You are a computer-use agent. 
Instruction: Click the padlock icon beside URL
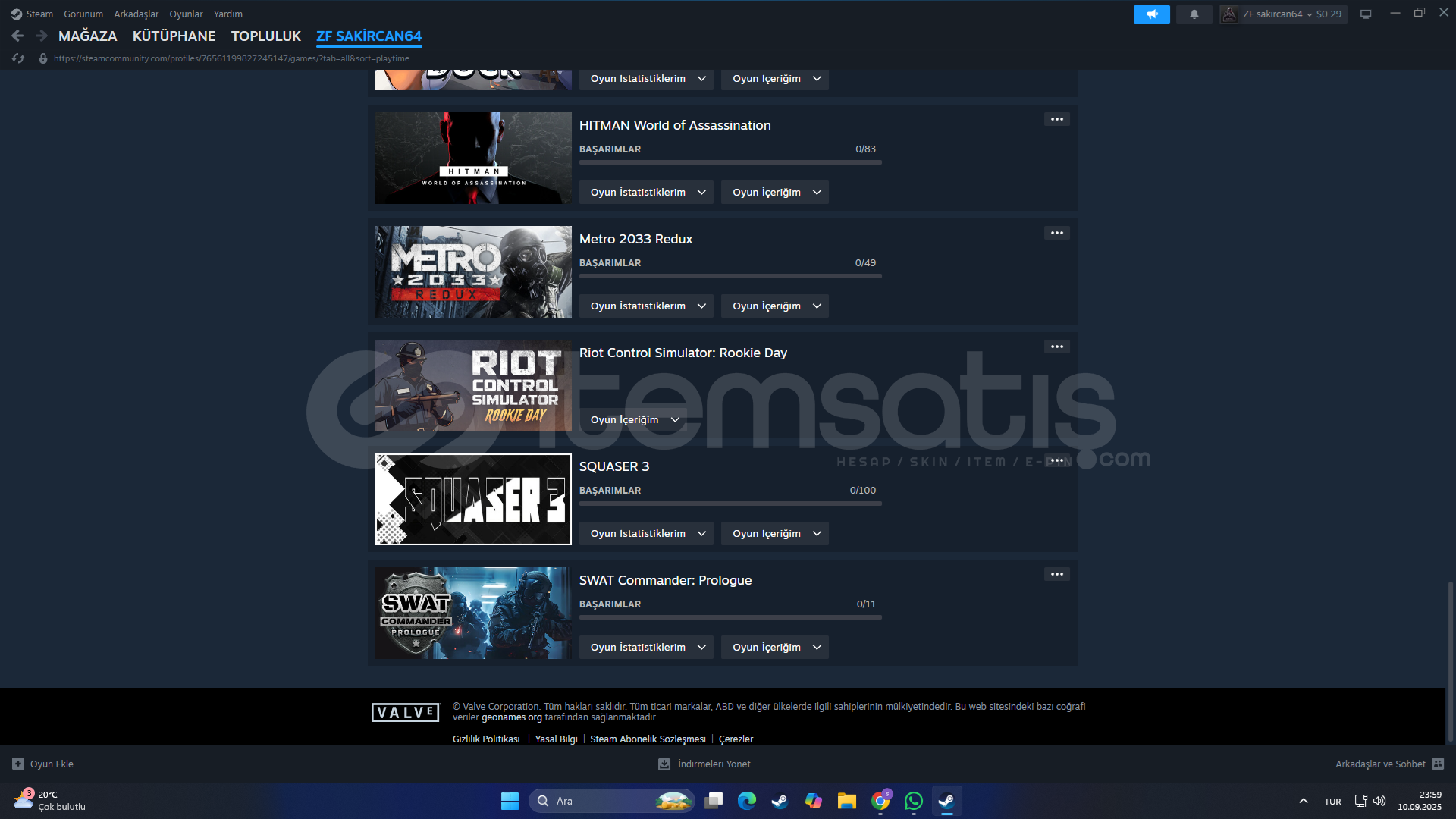pos(43,58)
